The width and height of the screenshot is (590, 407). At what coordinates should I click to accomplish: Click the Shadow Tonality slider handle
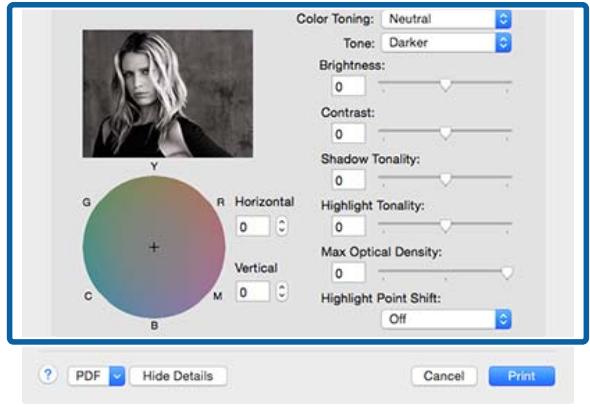(x=446, y=180)
